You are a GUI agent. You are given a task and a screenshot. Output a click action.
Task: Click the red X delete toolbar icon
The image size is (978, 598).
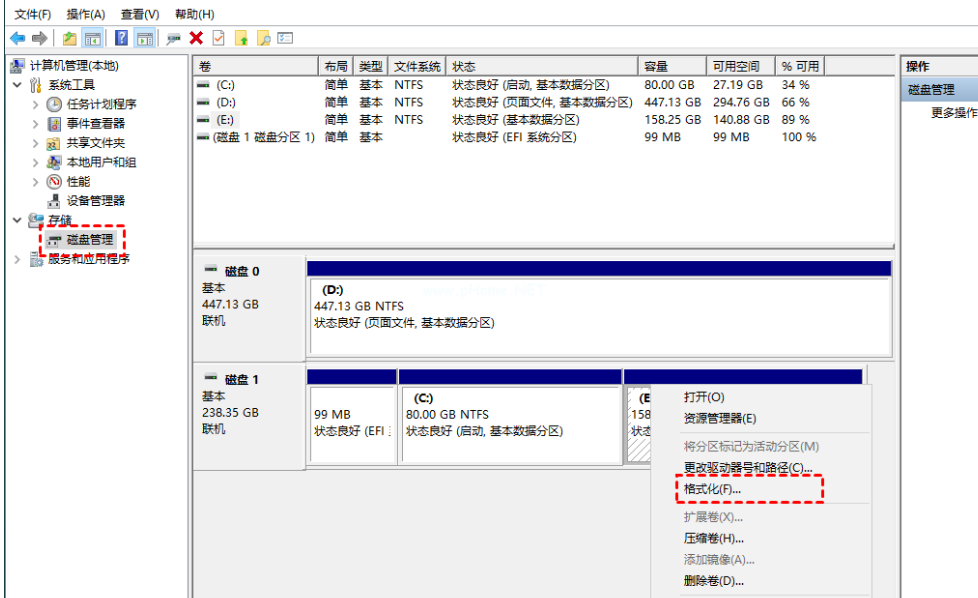pyautogui.click(x=196, y=38)
